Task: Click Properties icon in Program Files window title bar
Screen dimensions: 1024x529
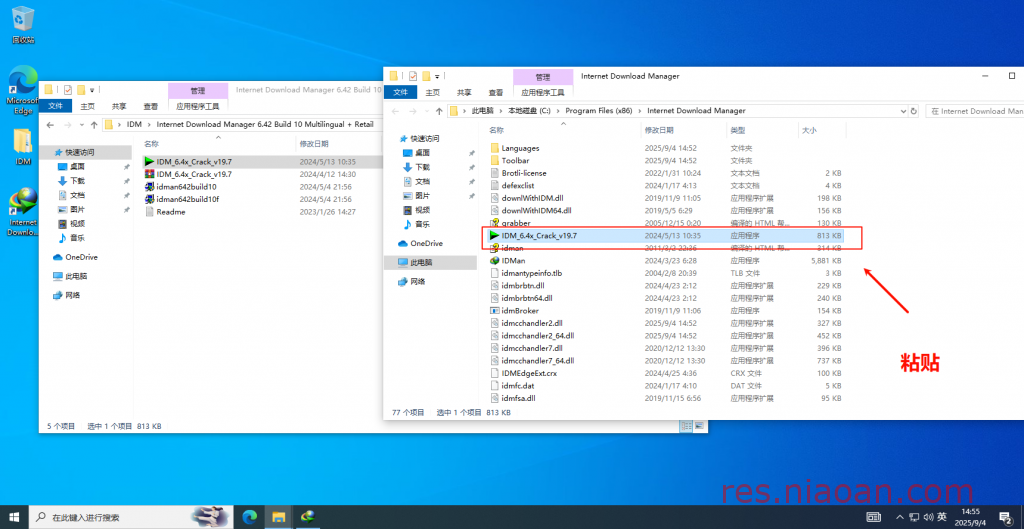Action: click(x=413, y=76)
